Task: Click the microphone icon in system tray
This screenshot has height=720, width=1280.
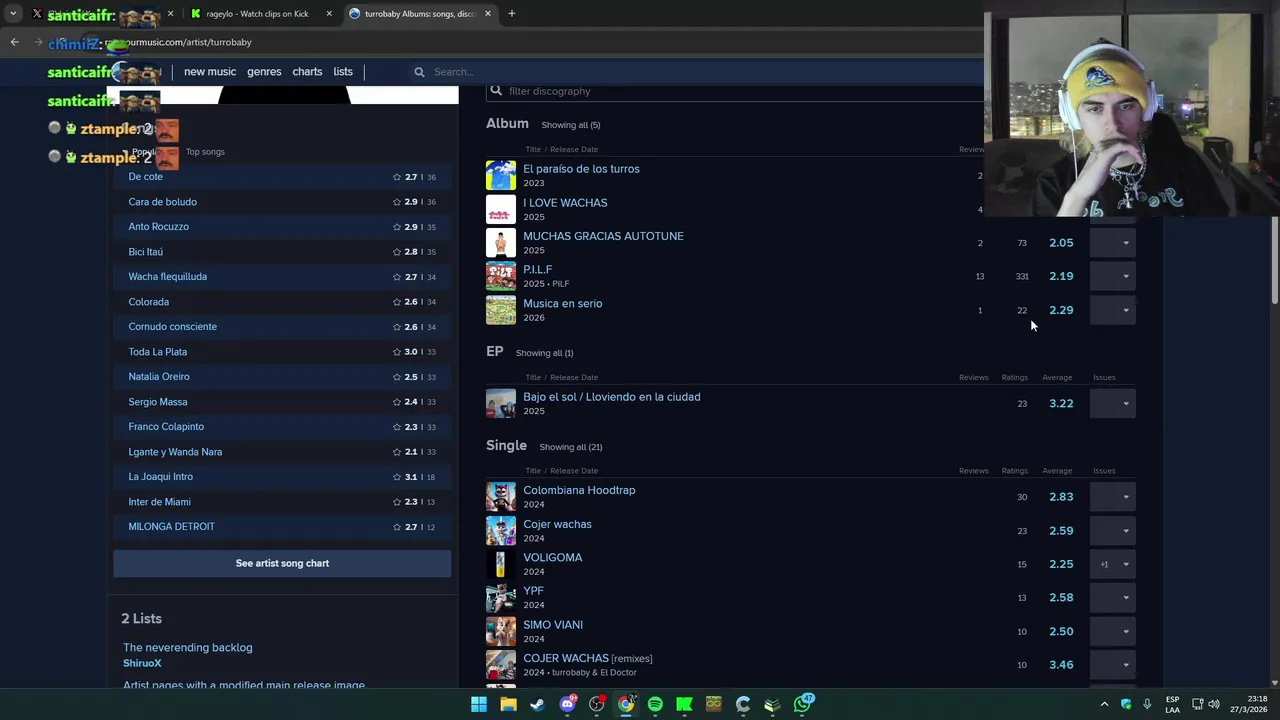Action: 1147,704
